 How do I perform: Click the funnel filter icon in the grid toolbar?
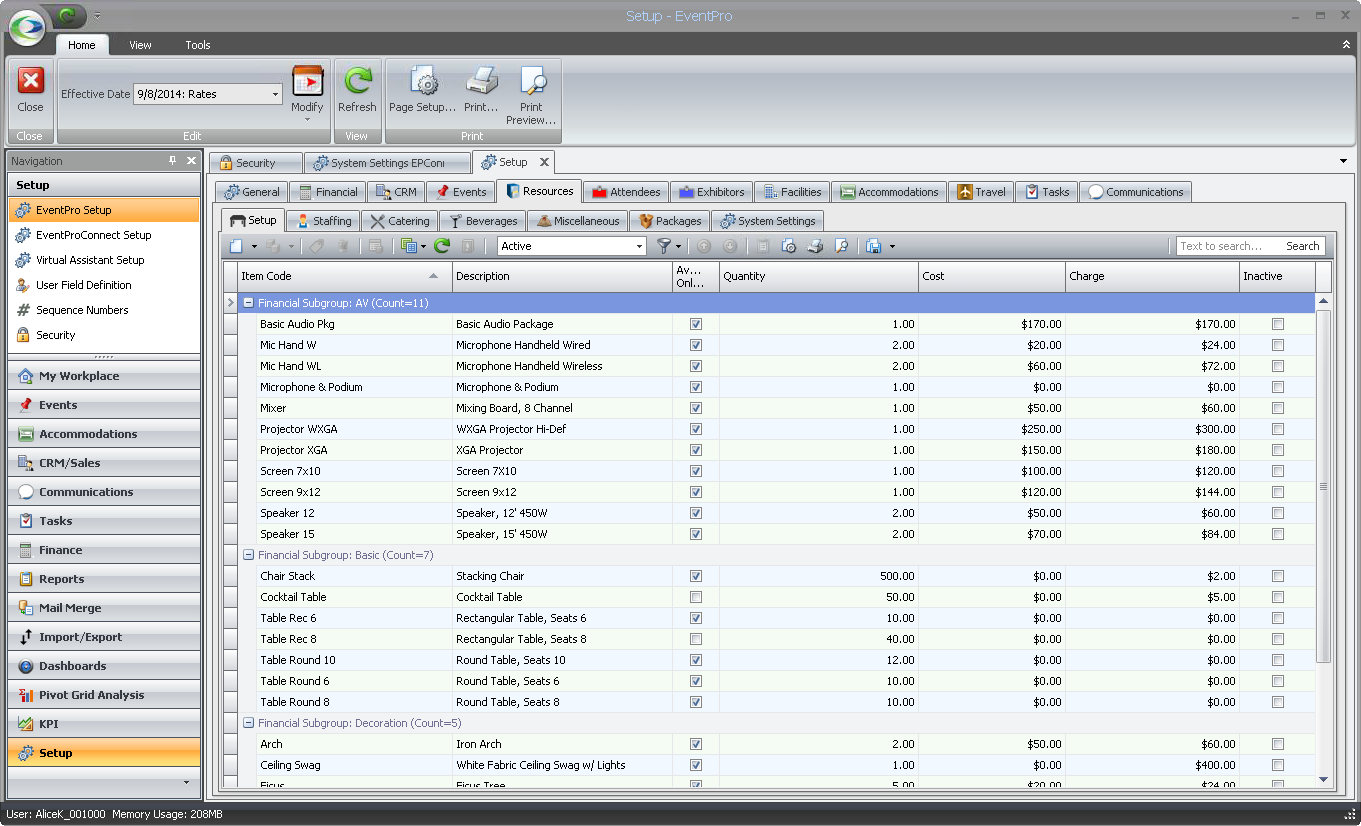click(664, 246)
